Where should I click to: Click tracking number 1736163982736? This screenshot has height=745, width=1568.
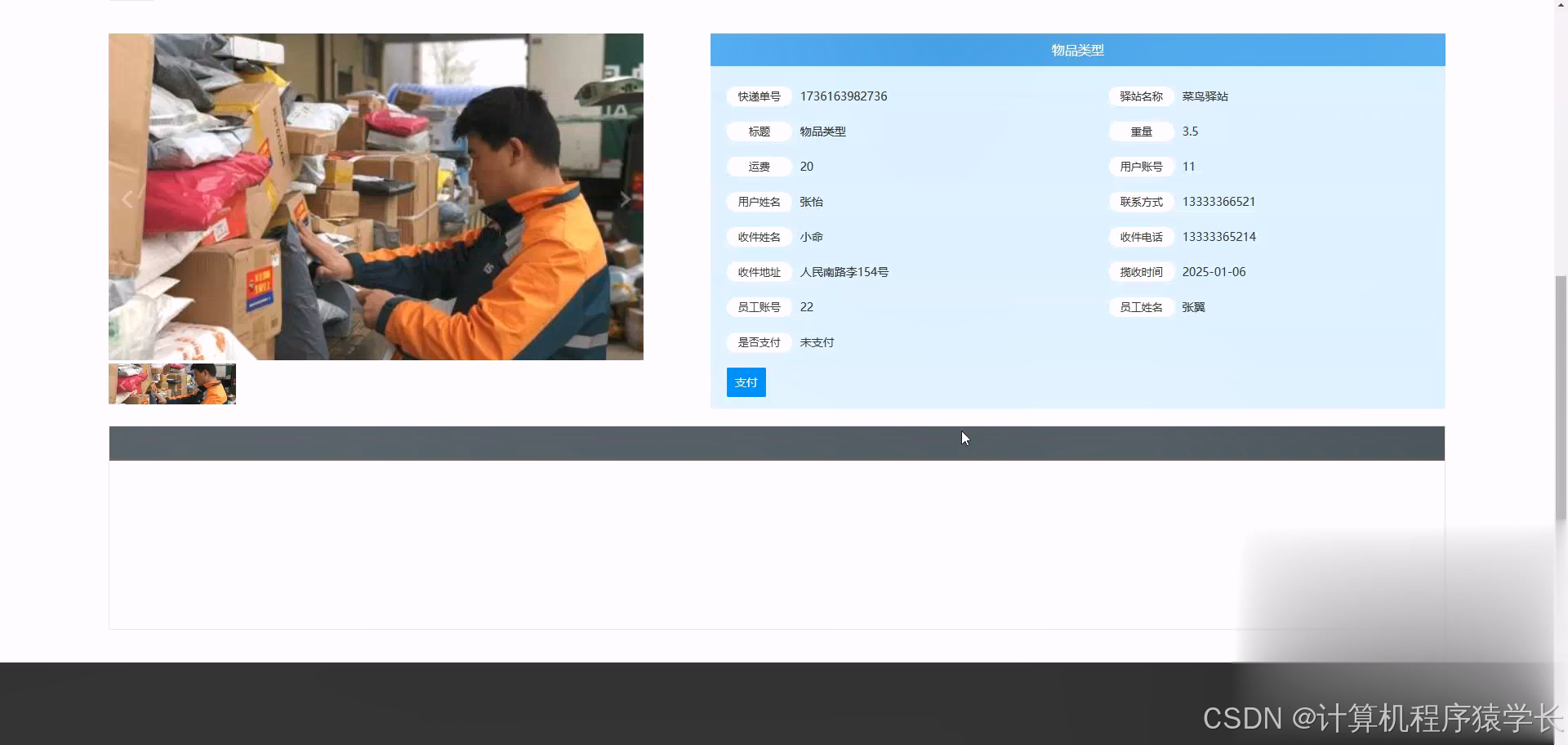tap(844, 96)
